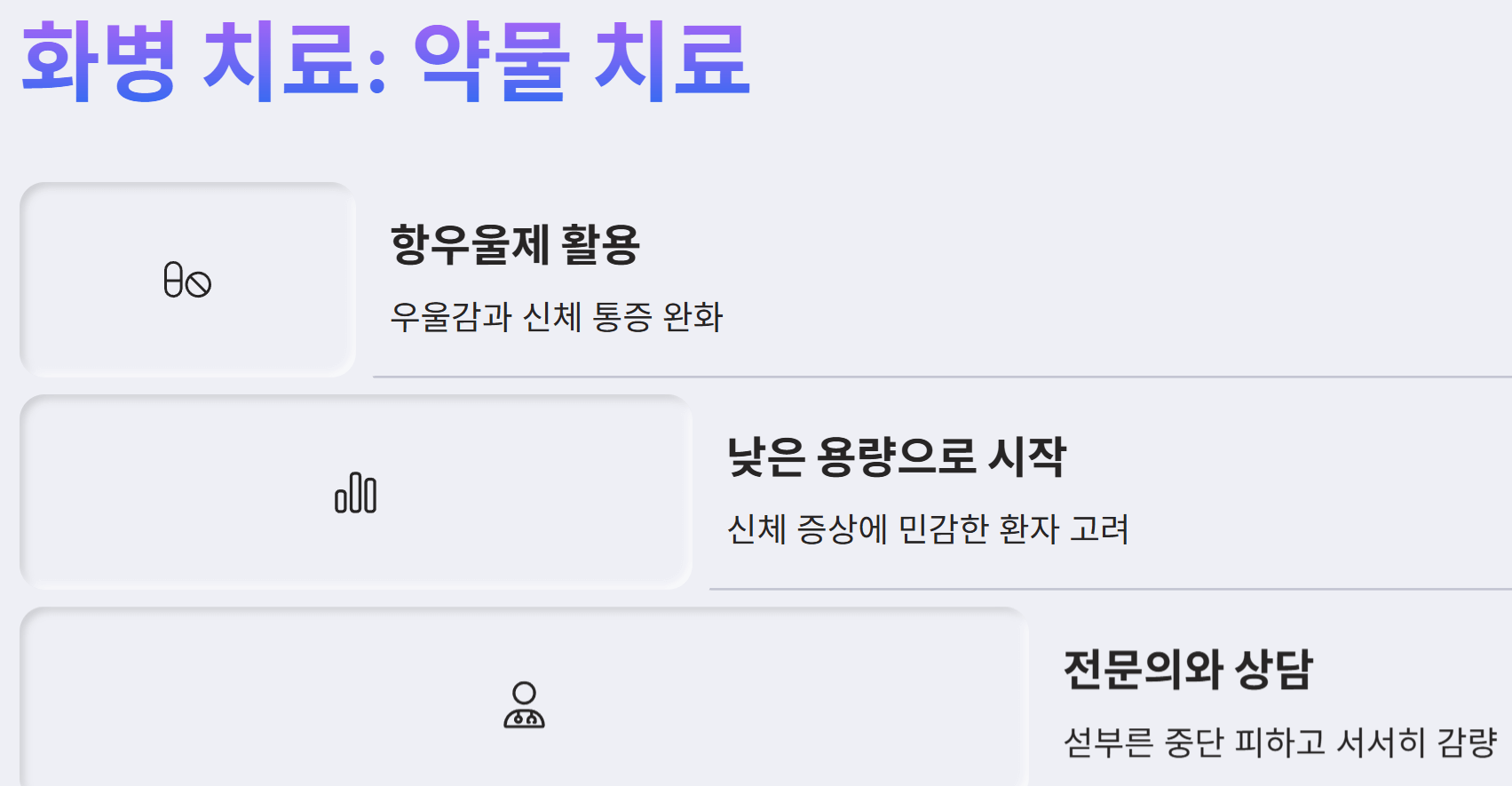This screenshot has height=786, width=1512.
Task: Click the divider line under 신체 증상에 민감한 환자 고려
Action: 1111,589
